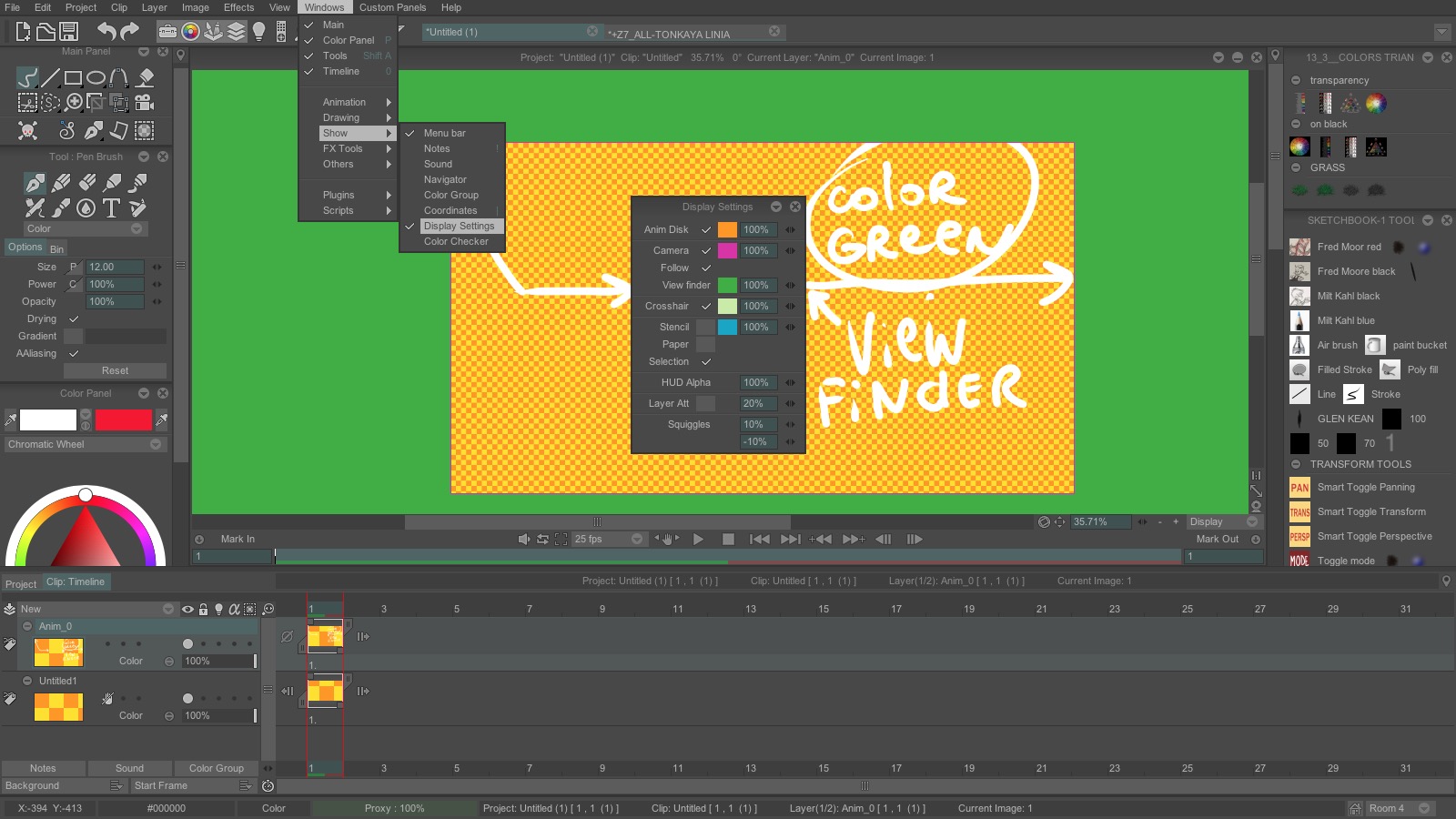Open the Color mode dropdown under brush tools
Viewport: 1456px width, 819px height.
[86, 228]
